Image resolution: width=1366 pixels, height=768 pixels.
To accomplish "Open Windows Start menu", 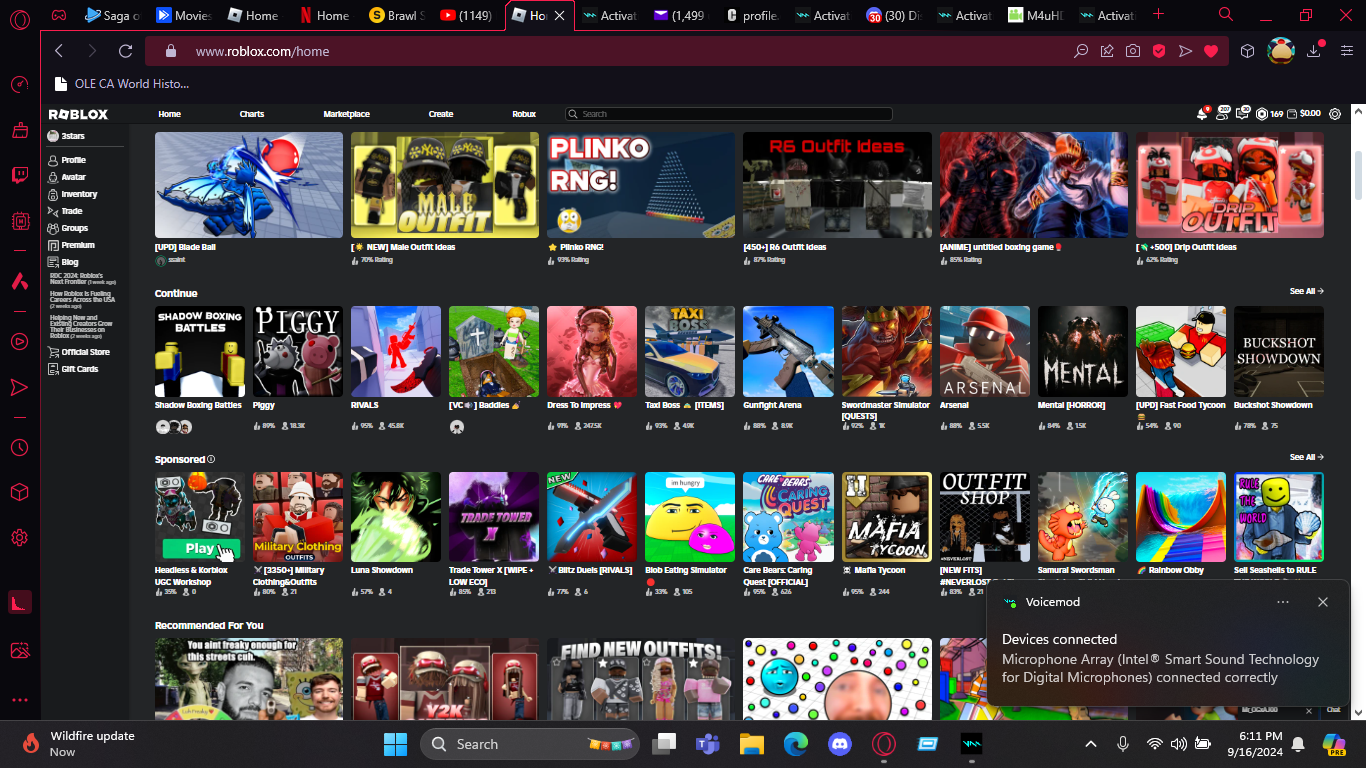I will pyautogui.click(x=395, y=744).
